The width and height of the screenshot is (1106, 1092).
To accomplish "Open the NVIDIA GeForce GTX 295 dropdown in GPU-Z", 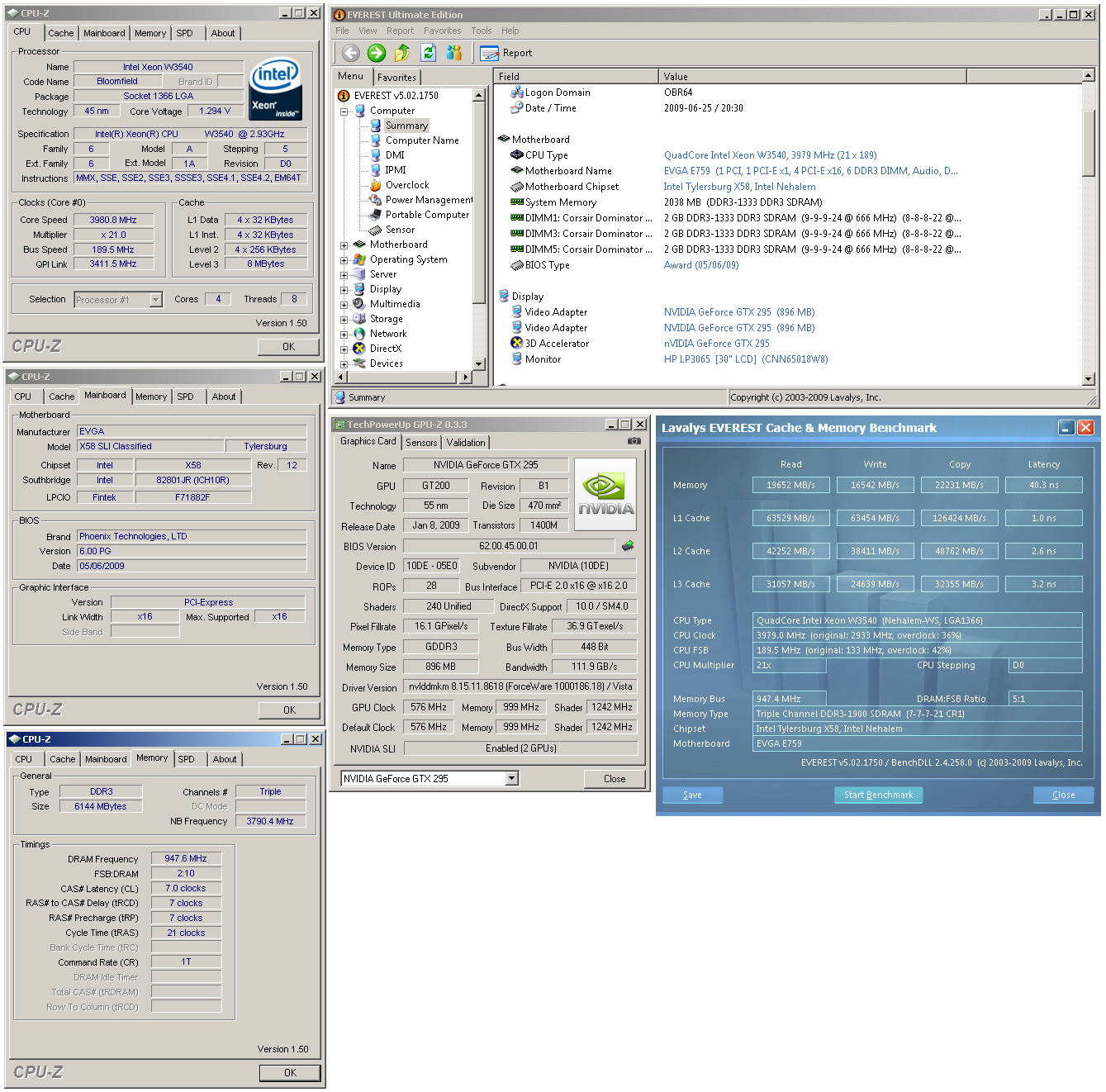I will [512, 778].
